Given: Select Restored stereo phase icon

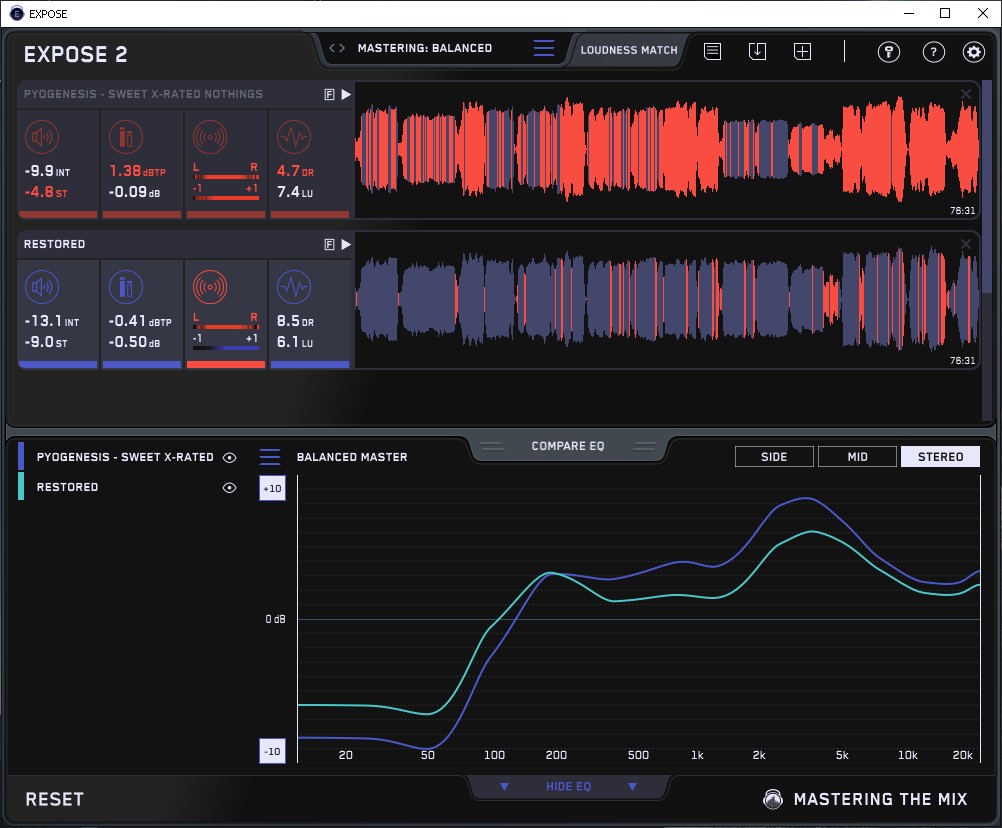Looking at the screenshot, I should coord(210,287).
